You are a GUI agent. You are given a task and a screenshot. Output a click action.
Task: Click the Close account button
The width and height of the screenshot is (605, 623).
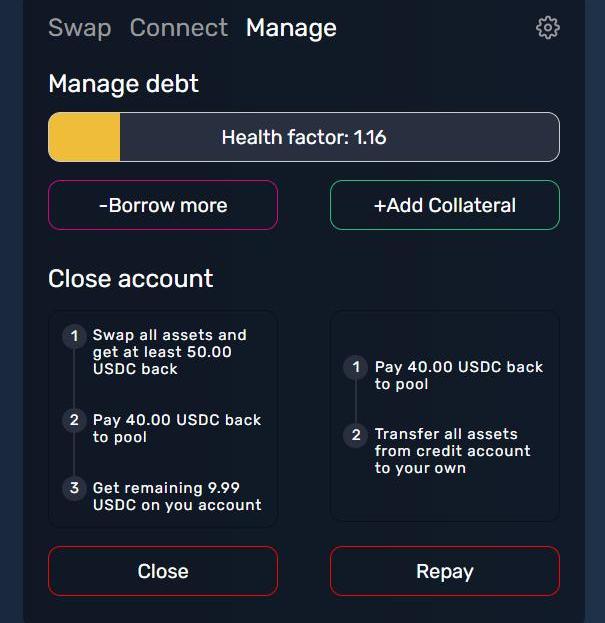(x=163, y=571)
